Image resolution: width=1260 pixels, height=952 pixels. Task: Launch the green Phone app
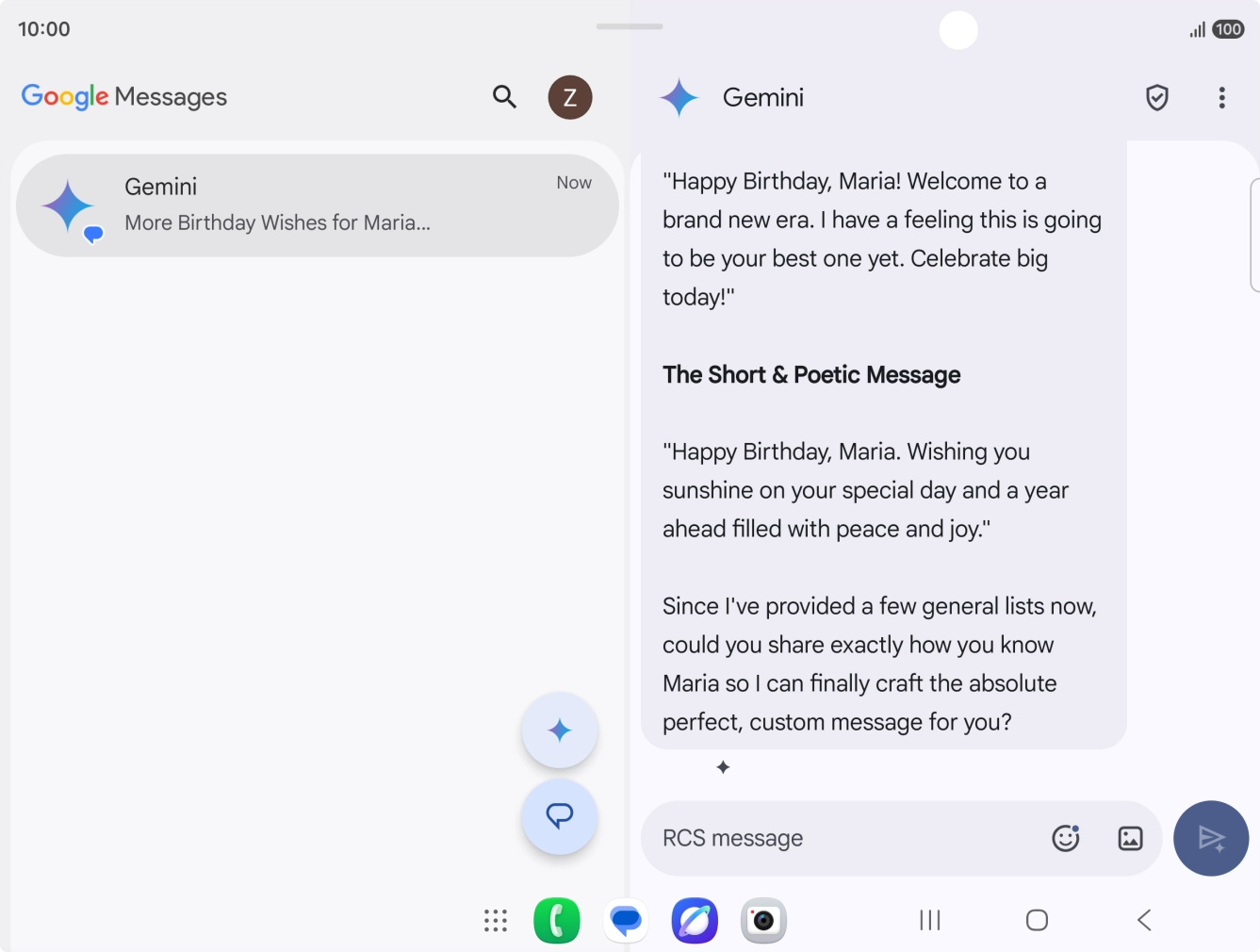557,921
